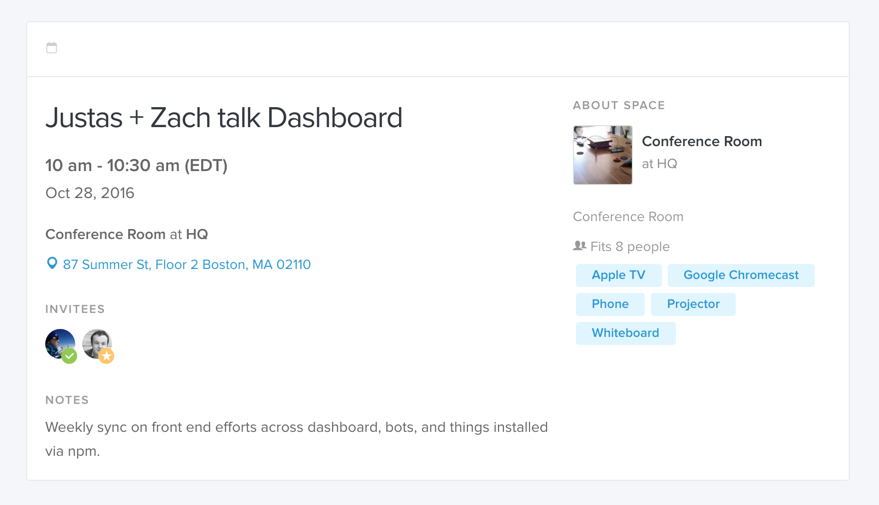The width and height of the screenshot is (879, 505).
Task: Select the first invitee avatar
Action: pos(60,344)
